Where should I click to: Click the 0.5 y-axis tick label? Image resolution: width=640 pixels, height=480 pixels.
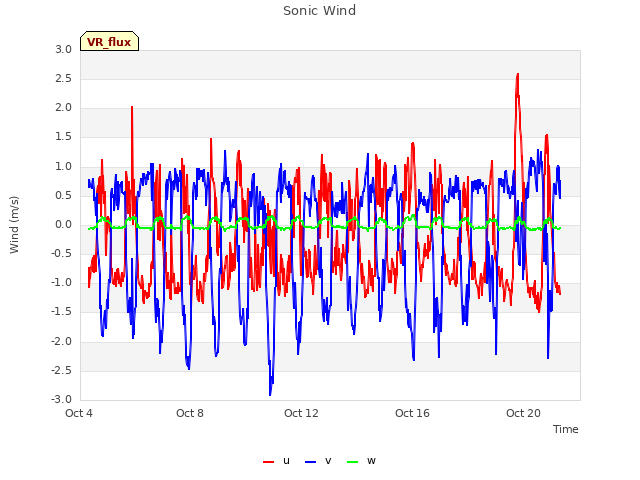pos(64,196)
